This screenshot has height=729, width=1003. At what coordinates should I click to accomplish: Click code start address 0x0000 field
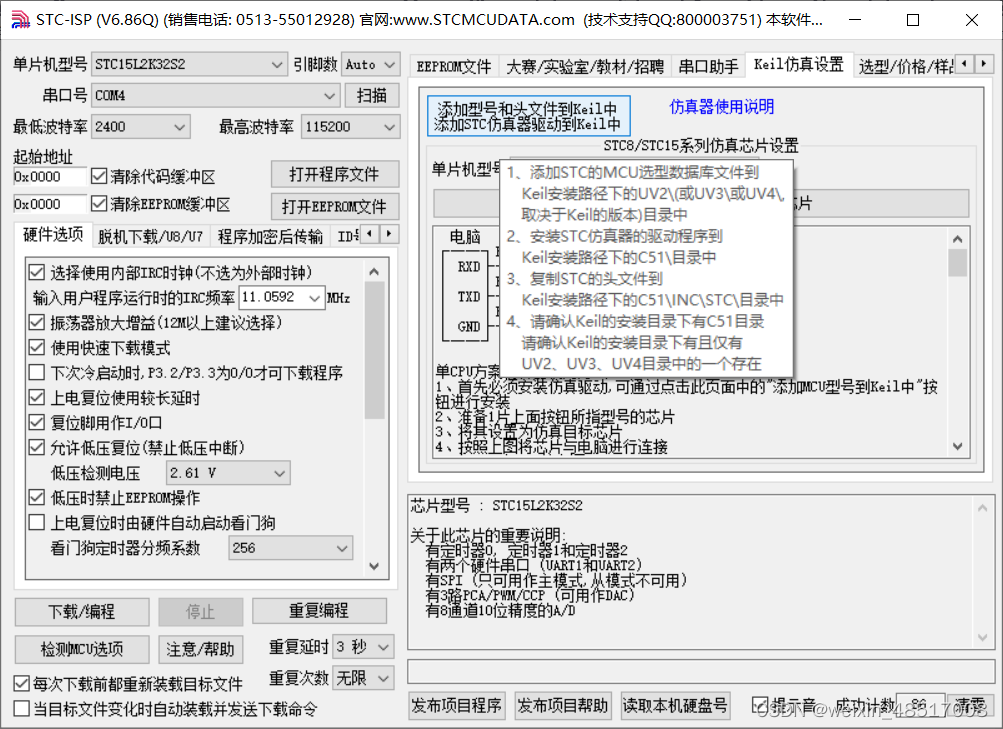click(x=50, y=176)
